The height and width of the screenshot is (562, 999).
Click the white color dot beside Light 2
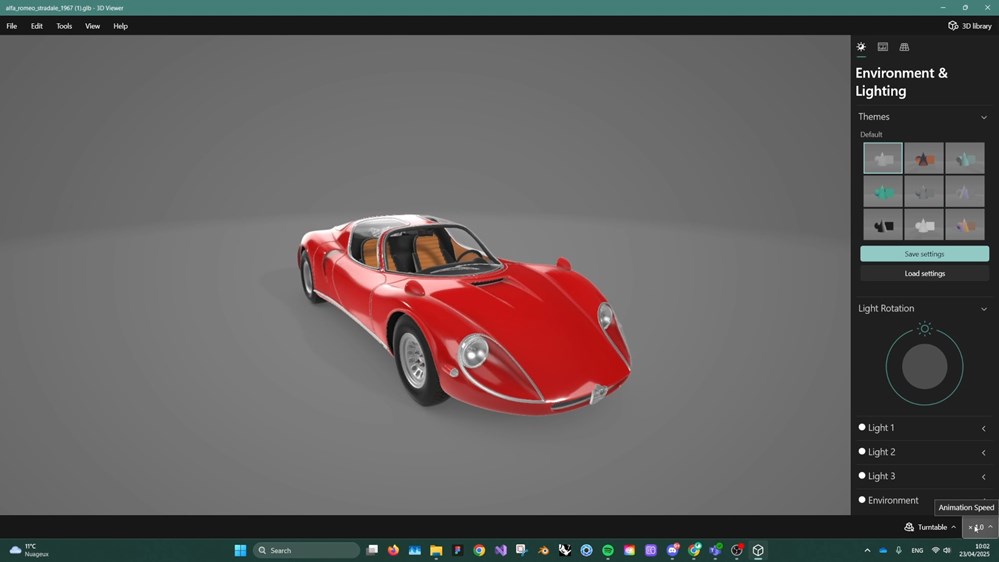tap(862, 451)
